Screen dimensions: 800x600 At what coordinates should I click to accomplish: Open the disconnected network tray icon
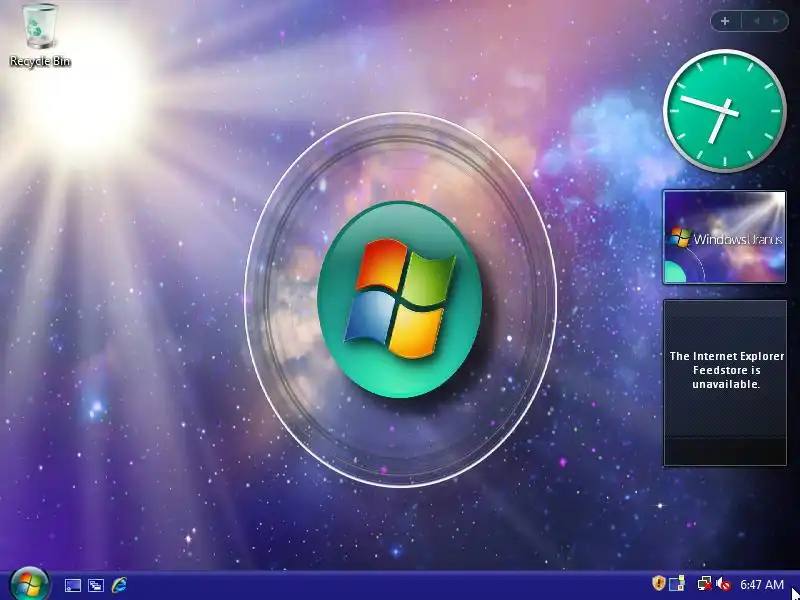point(705,584)
